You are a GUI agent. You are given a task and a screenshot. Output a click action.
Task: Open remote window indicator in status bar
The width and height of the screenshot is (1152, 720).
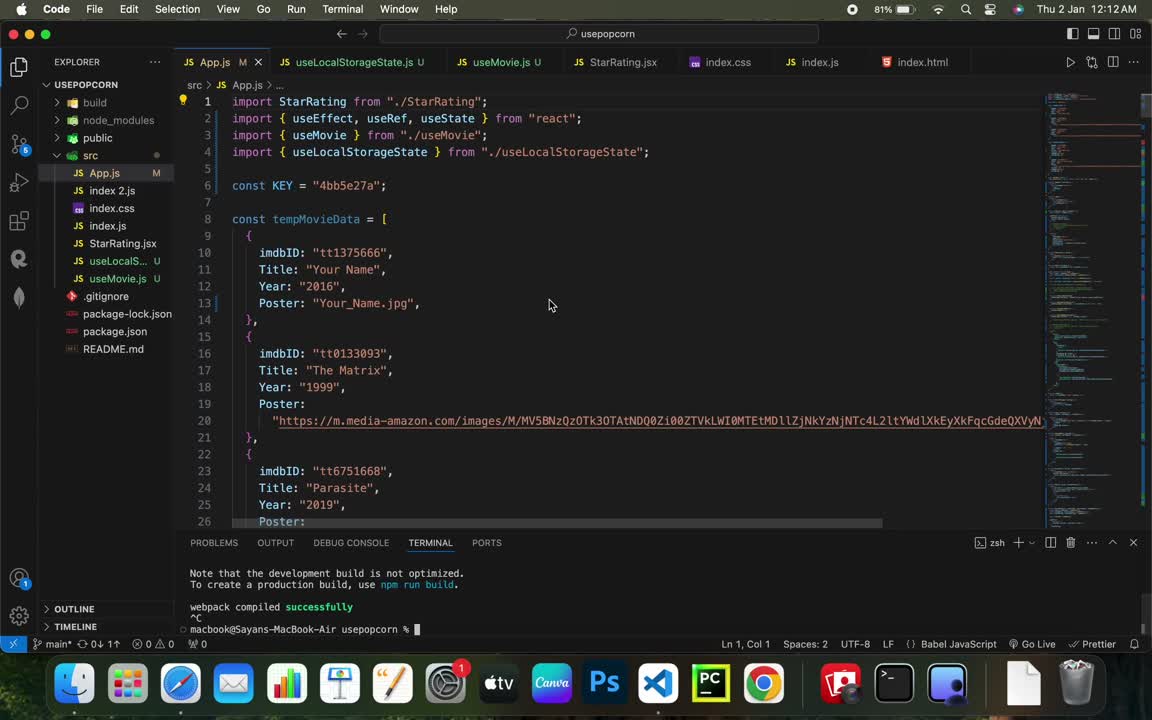[13, 644]
